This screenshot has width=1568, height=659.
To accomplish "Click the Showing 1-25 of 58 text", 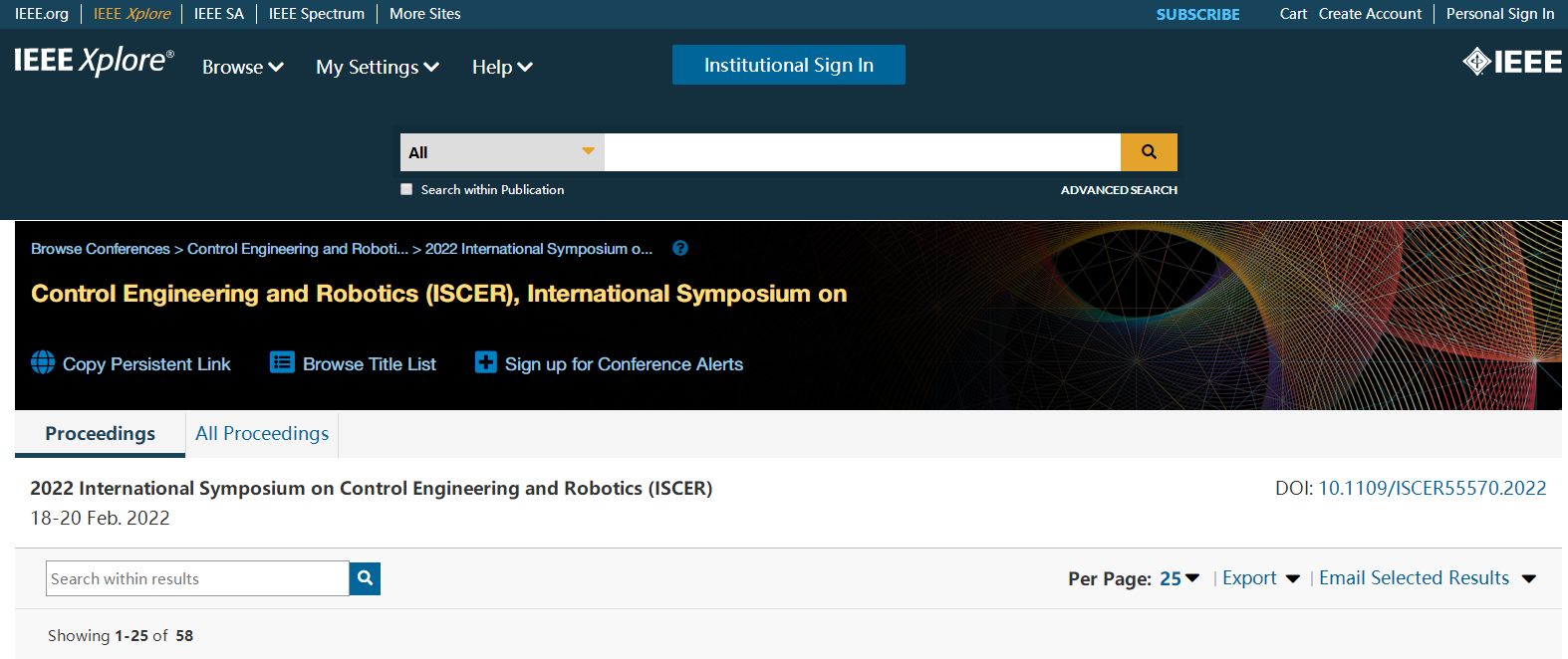I will pyautogui.click(x=121, y=636).
